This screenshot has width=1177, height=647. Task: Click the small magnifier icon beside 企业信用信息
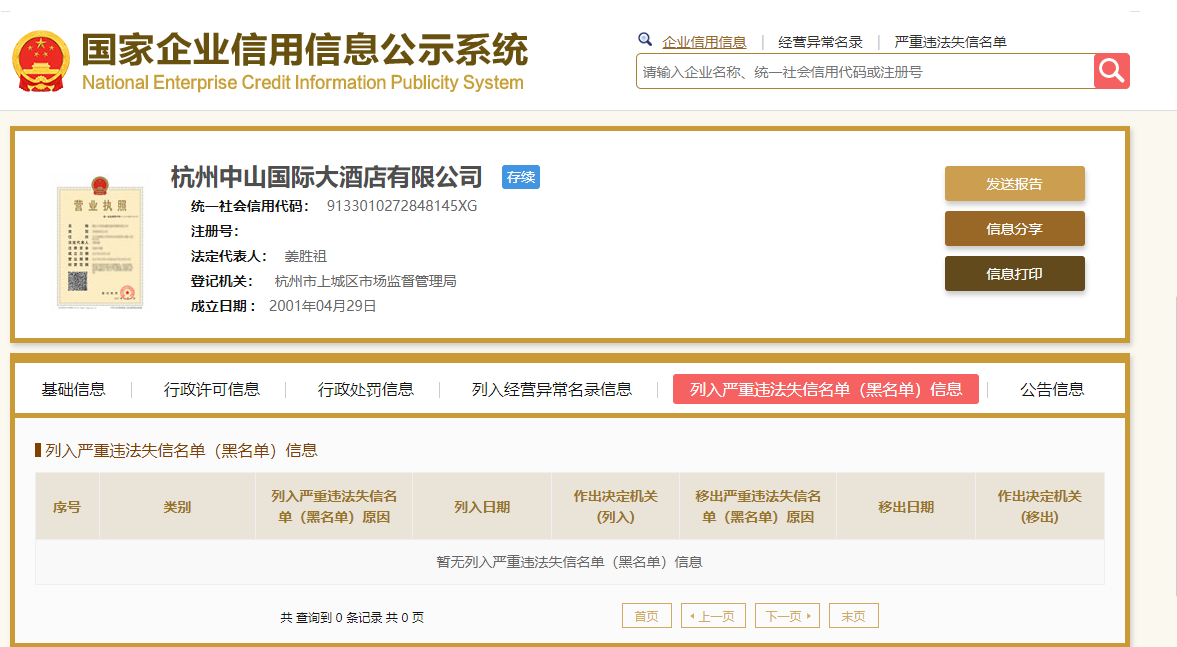(x=645, y=40)
